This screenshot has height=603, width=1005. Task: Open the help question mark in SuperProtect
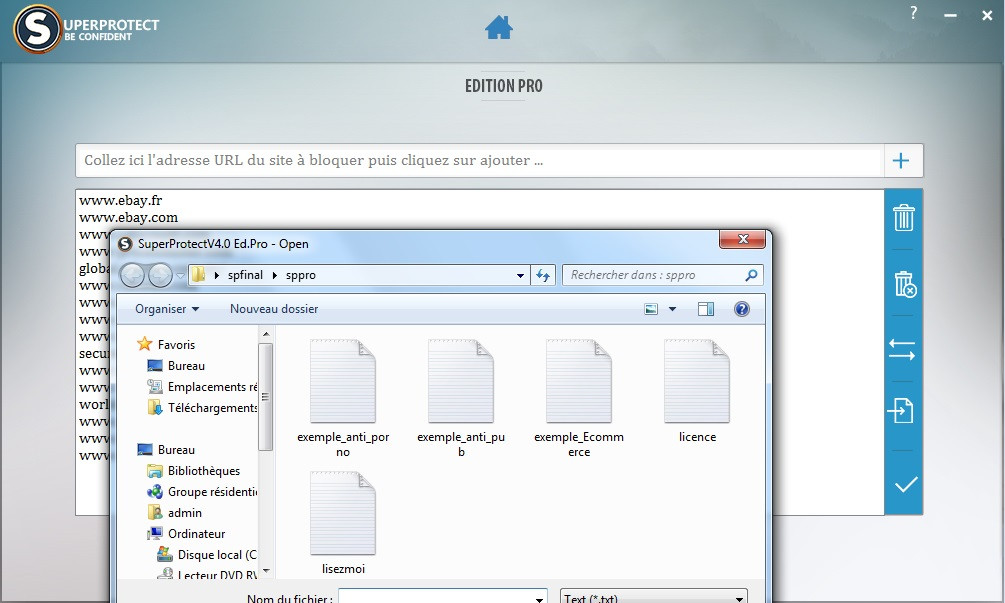[913, 13]
